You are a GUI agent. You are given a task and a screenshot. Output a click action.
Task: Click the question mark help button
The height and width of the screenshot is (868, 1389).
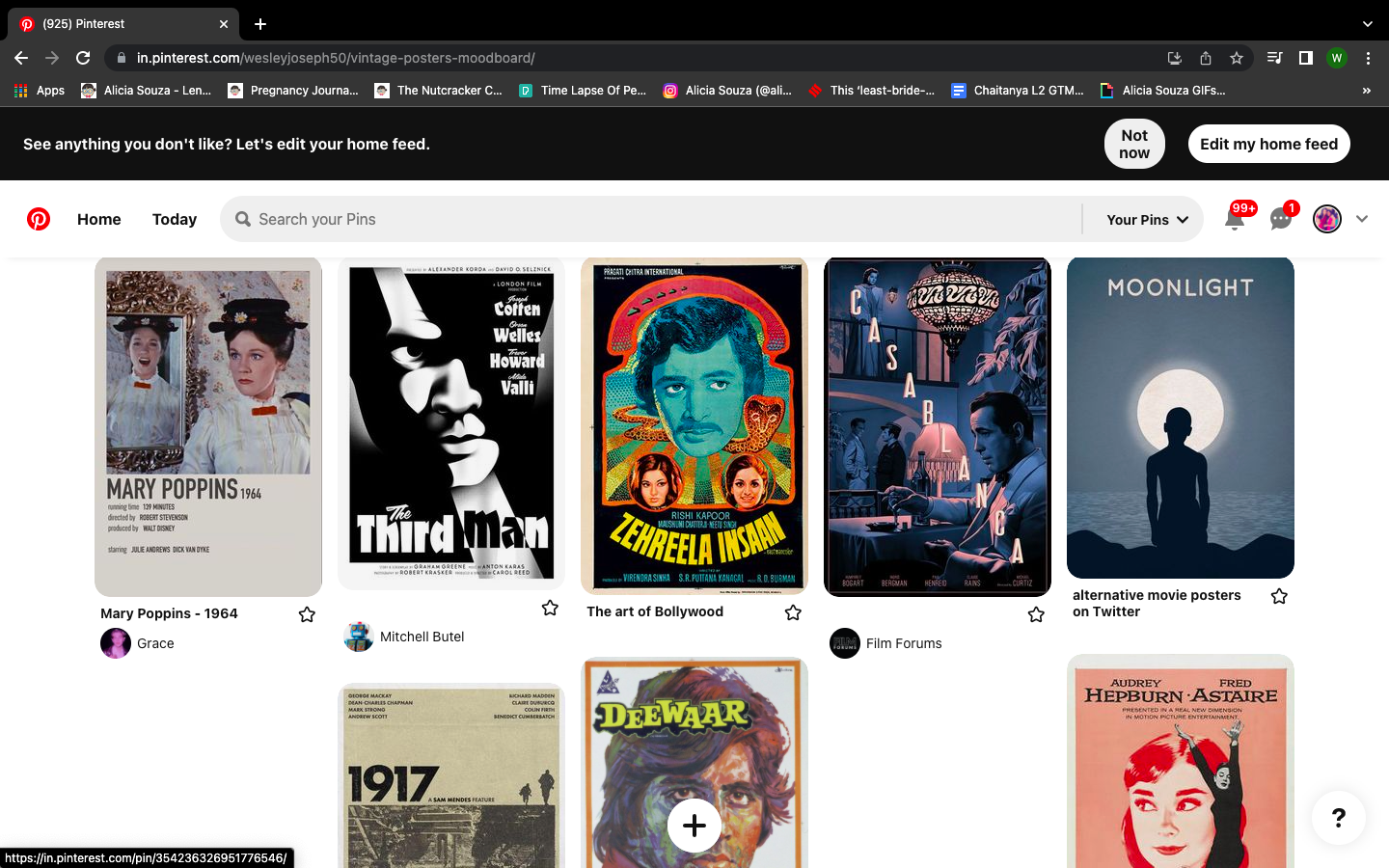click(1339, 818)
